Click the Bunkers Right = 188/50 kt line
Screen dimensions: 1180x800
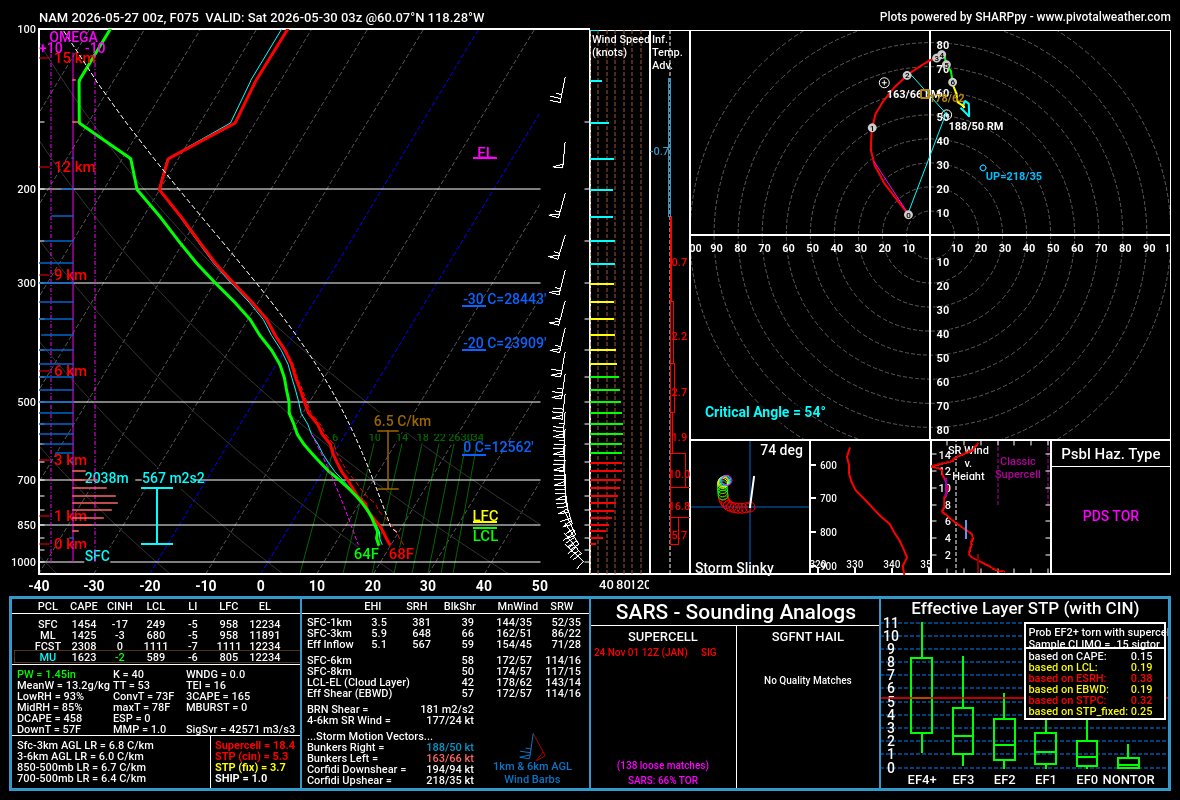(x=391, y=747)
